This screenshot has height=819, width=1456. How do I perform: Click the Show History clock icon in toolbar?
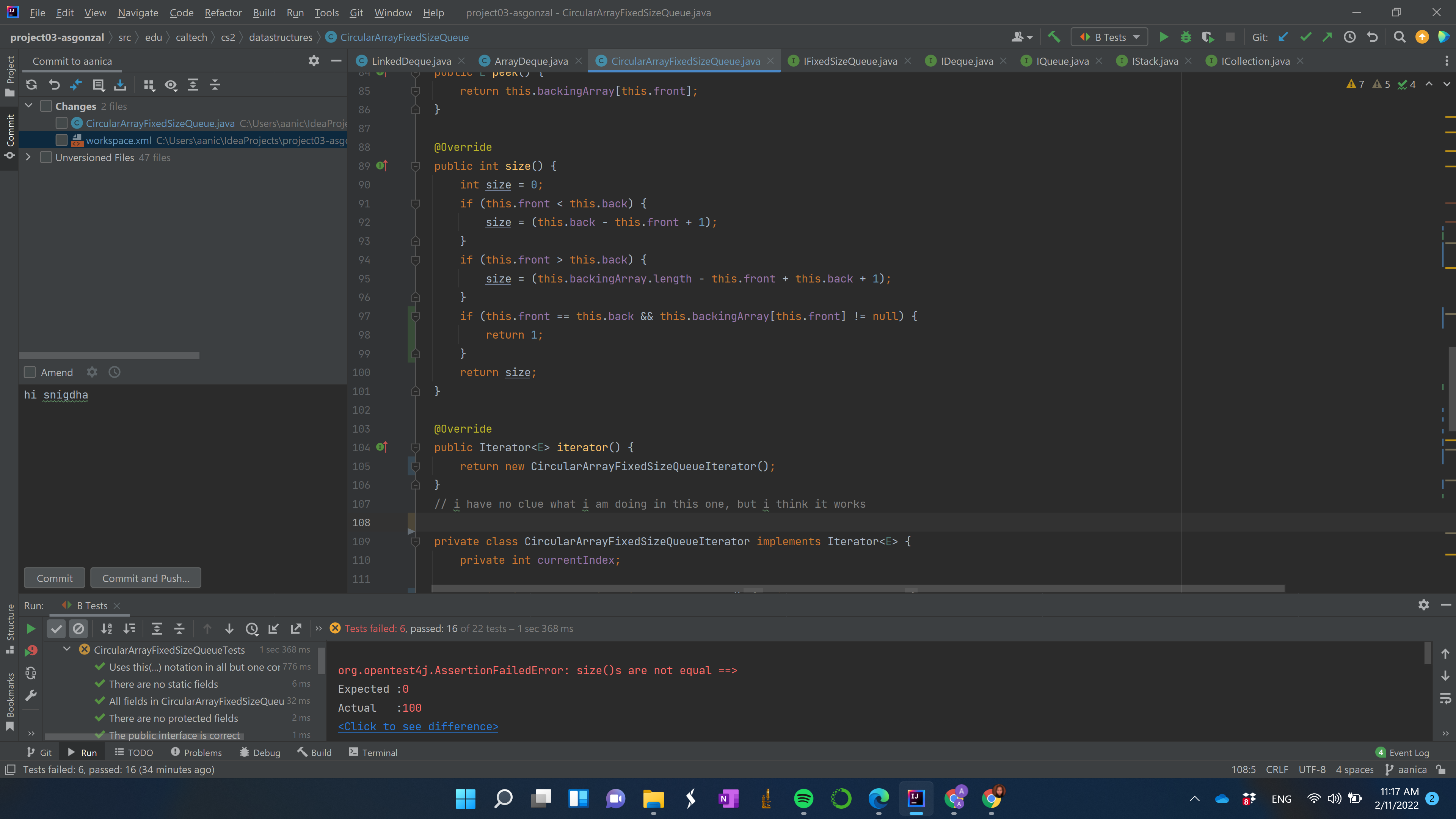(x=1350, y=37)
